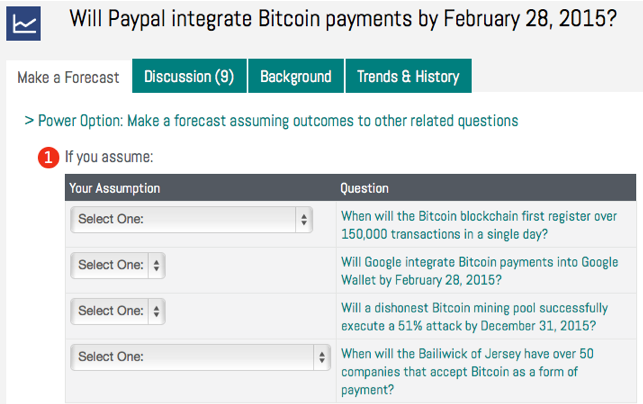643x404 pixels.
Task: Click the Paypal Bitcoin payments question title
Action: point(343,19)
